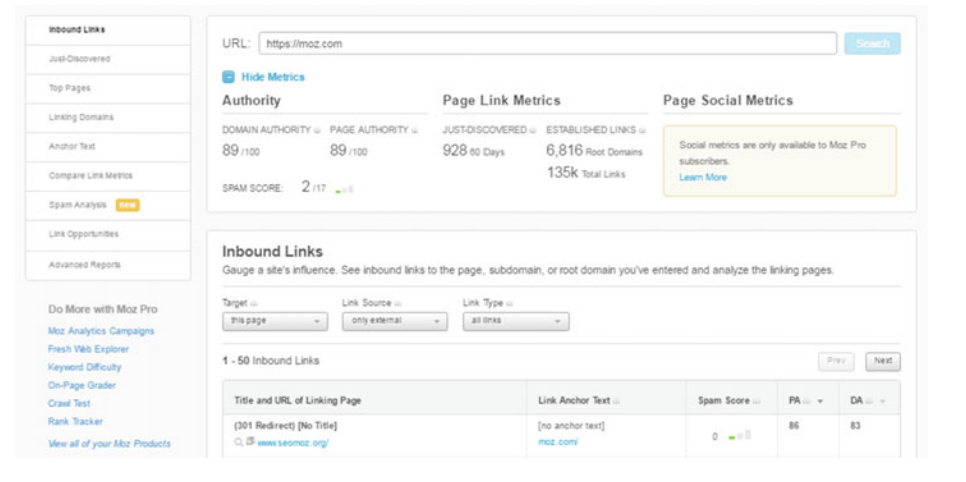Click the PA column info icon
The image size is (966, 482).
(806, 401)
